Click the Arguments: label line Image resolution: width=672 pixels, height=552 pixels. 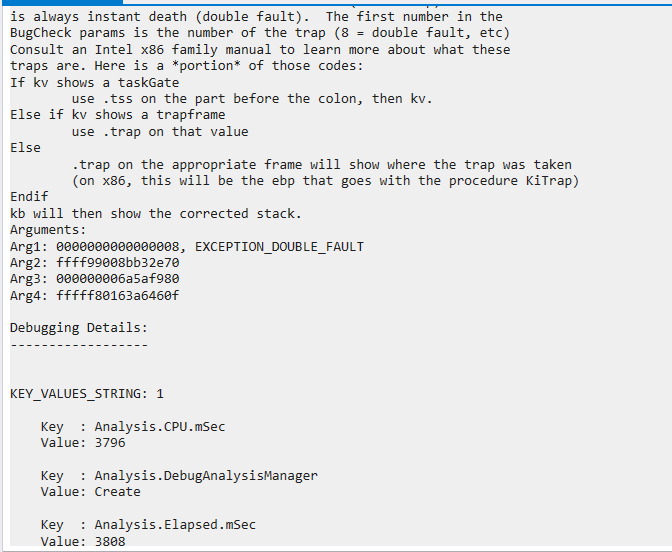[x=48, y=230]
